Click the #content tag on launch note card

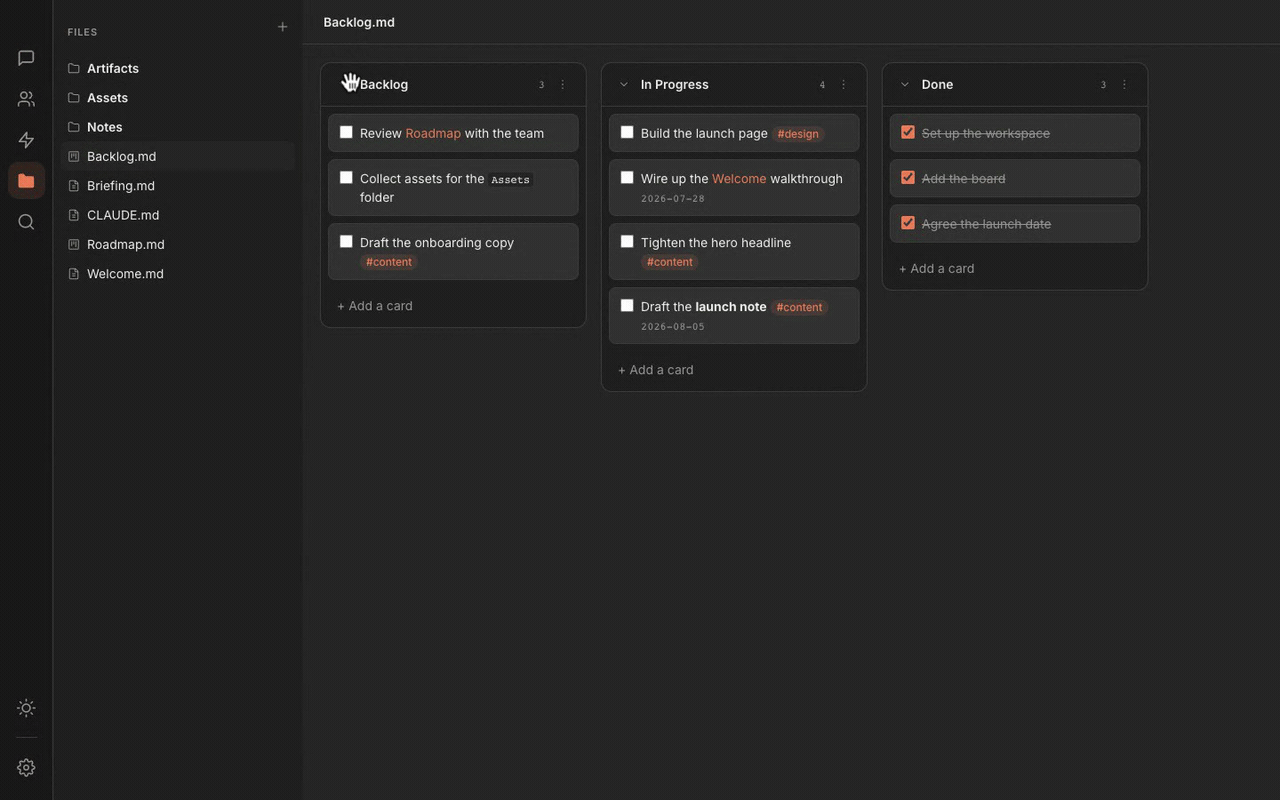[800, 307]
